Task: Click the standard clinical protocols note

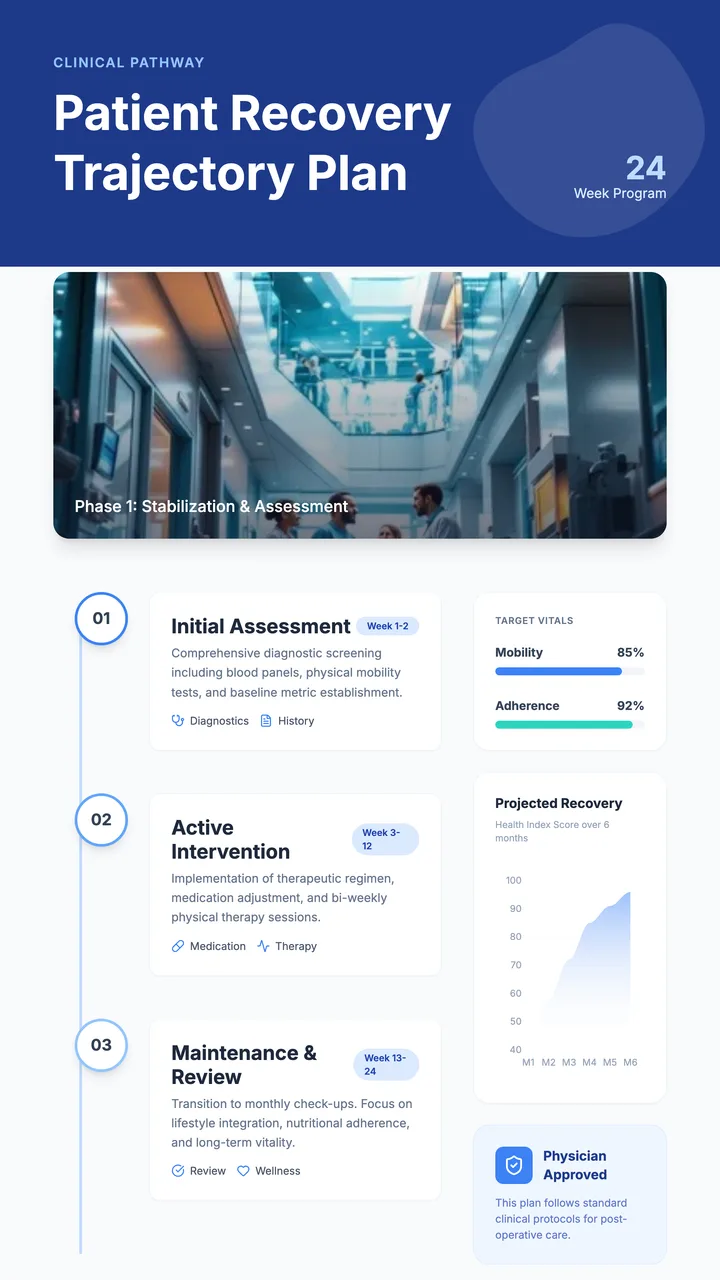Action: pyautogui.click(x=562, y=1219)
